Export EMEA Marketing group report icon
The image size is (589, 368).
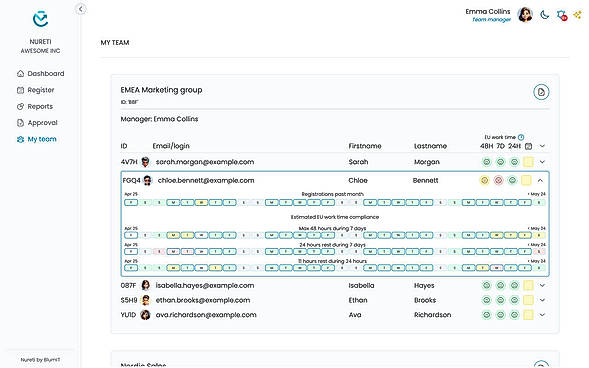(x=541, y=92)
